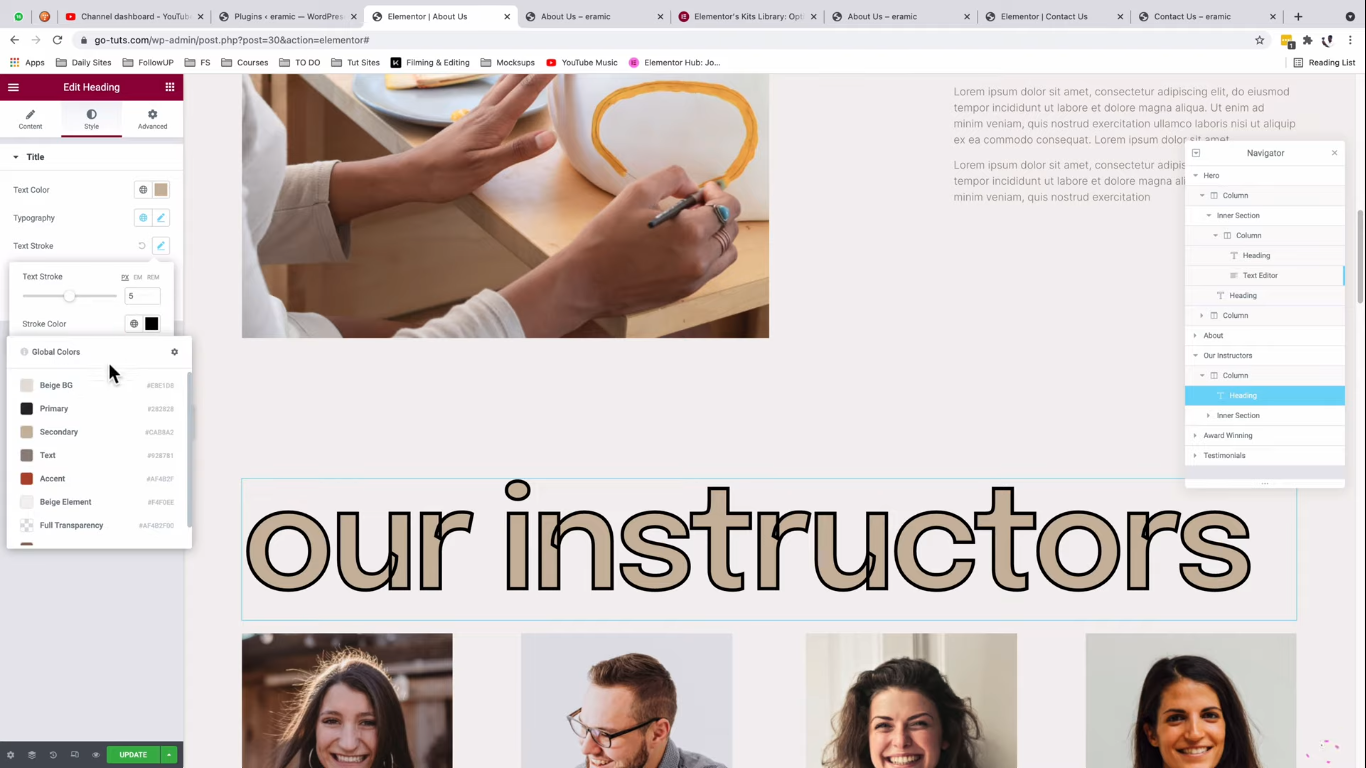Open History from the bottom toolbar
The image size is (1366, 768).
tap(53, 755)
